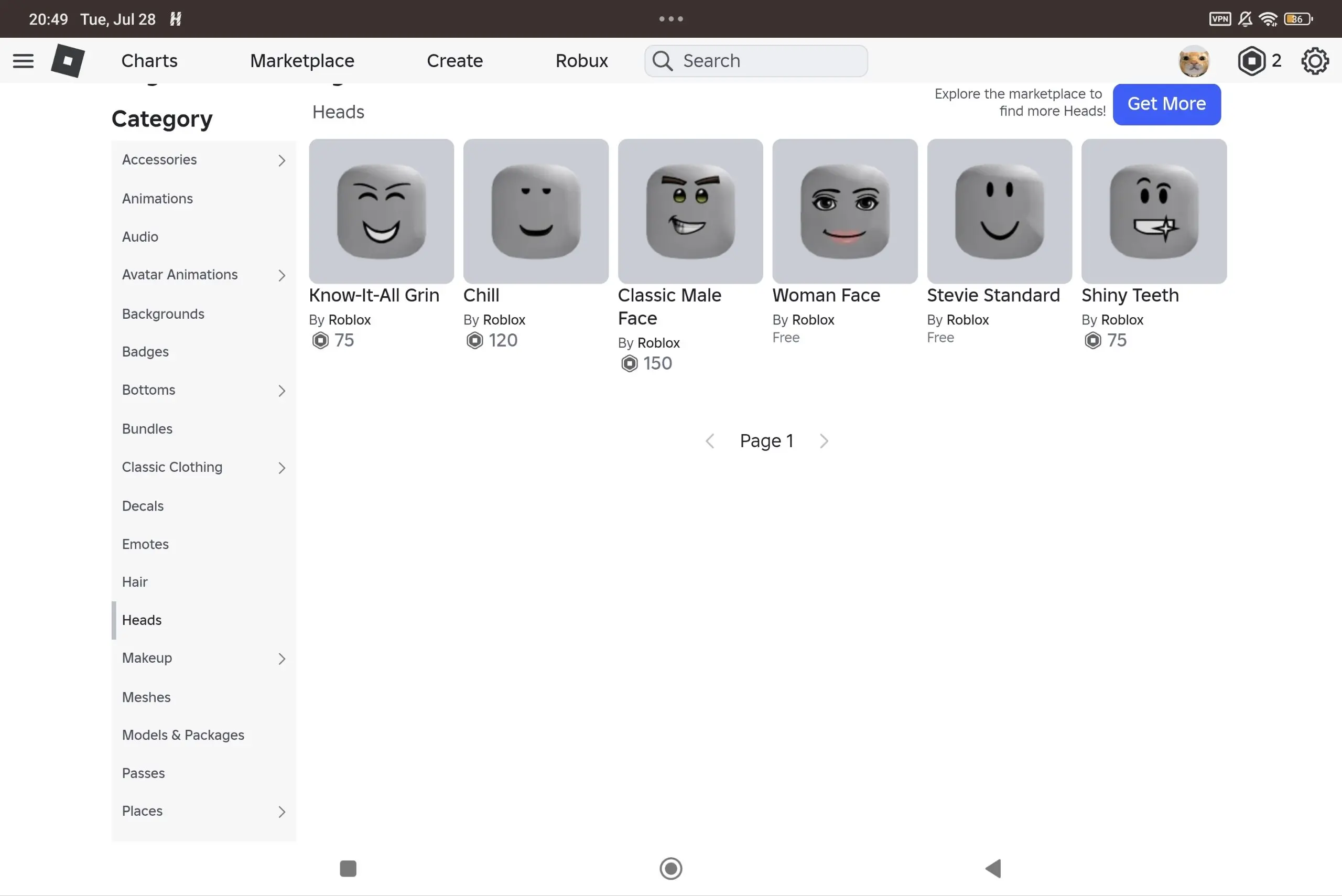Open the Woman Face item title

click(x=826, y=295)
